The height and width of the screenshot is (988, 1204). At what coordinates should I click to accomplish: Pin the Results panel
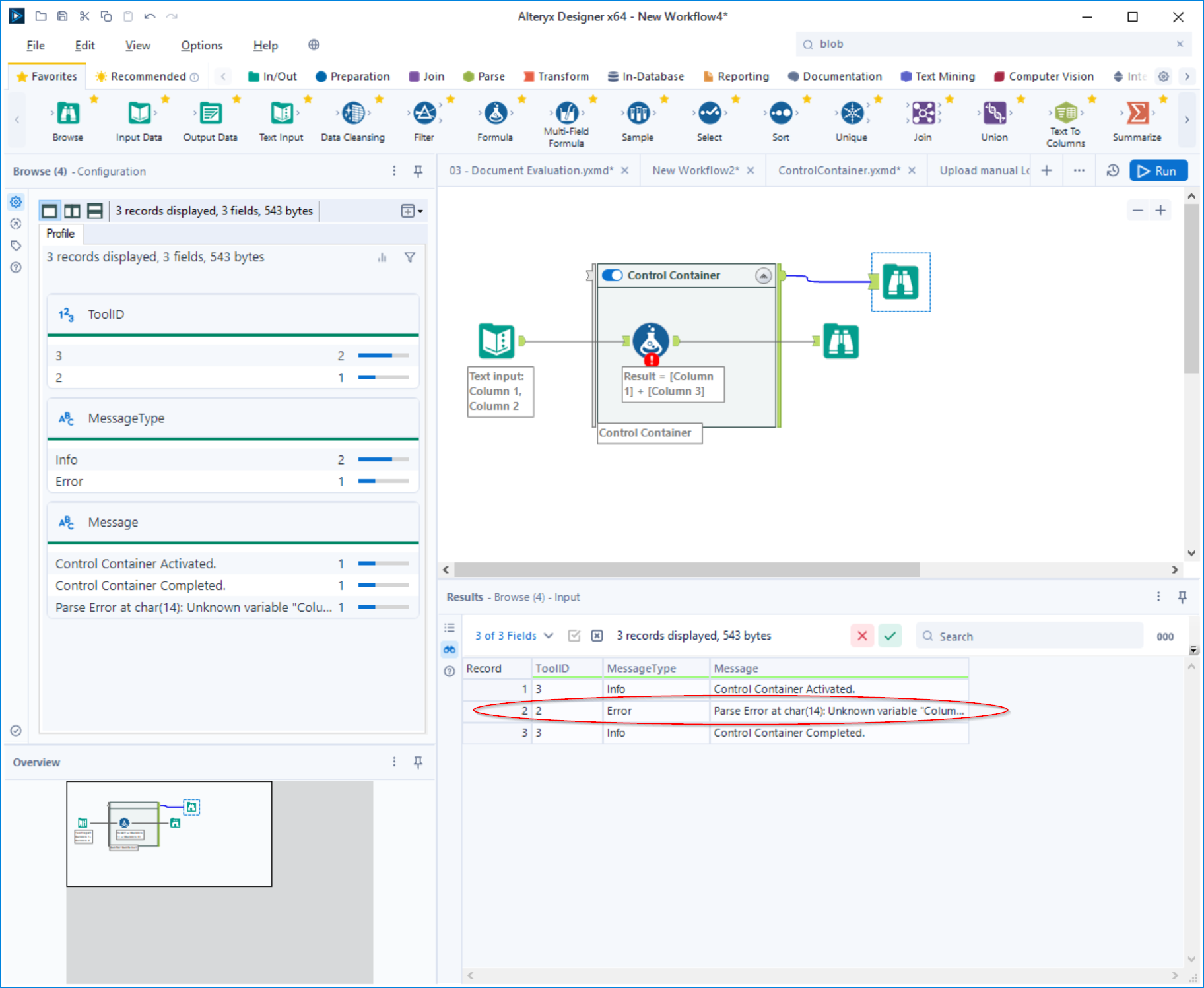[x=1183, y=597]
